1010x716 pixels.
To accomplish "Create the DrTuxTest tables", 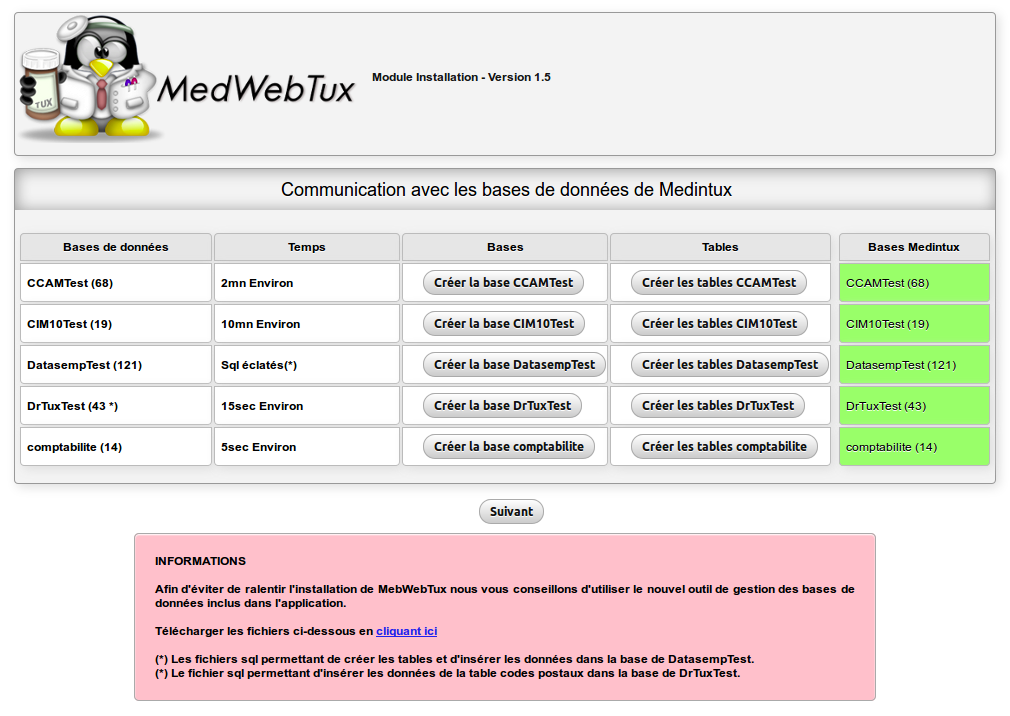I will pos(718,406).
